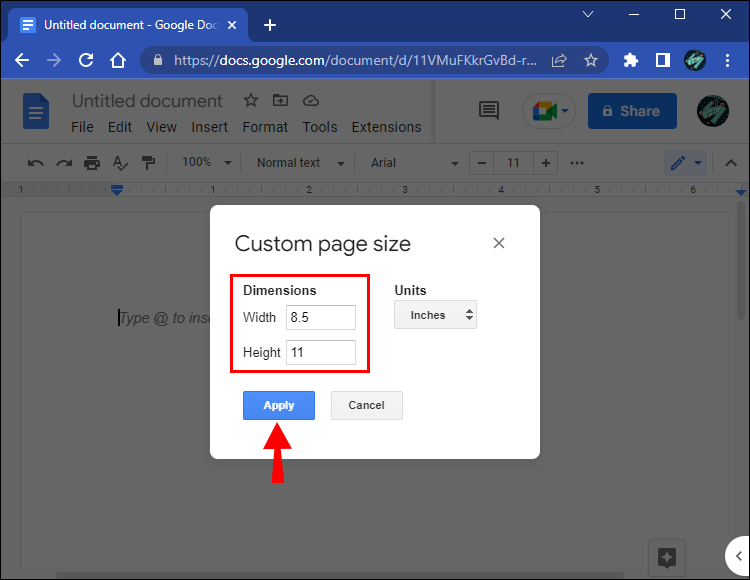Click the undo arrow icon
750x580 pixels.
[35, 163]
